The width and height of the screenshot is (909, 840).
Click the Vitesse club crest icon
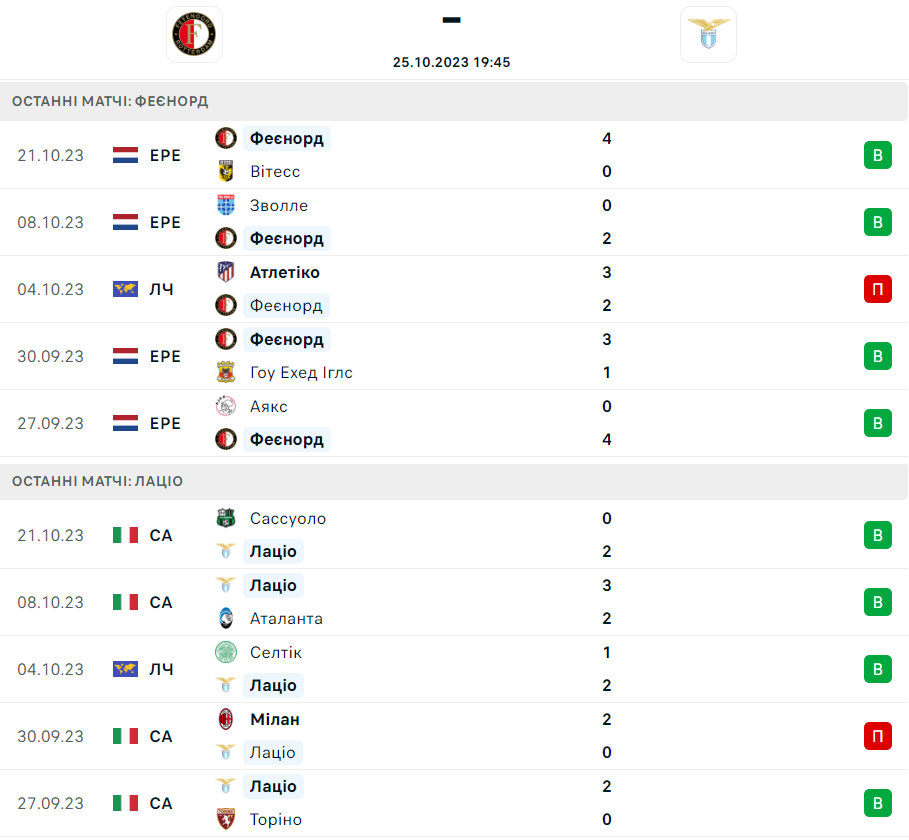(226, 172)
